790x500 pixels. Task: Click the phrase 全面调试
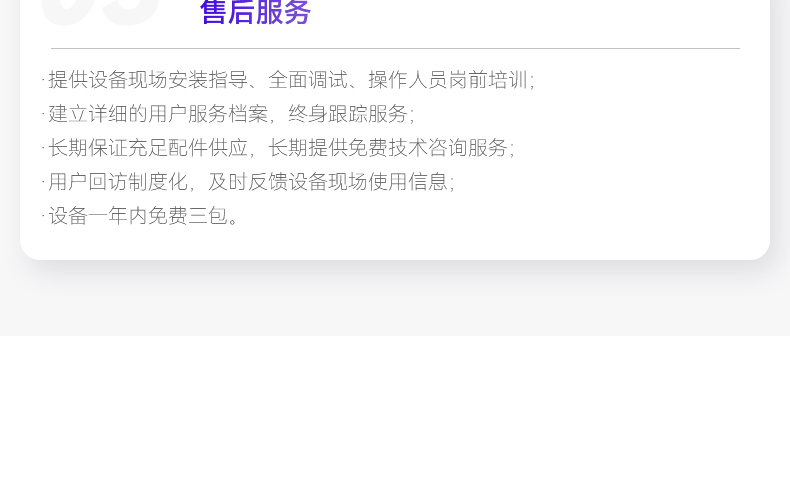click(x=308, y=80)
